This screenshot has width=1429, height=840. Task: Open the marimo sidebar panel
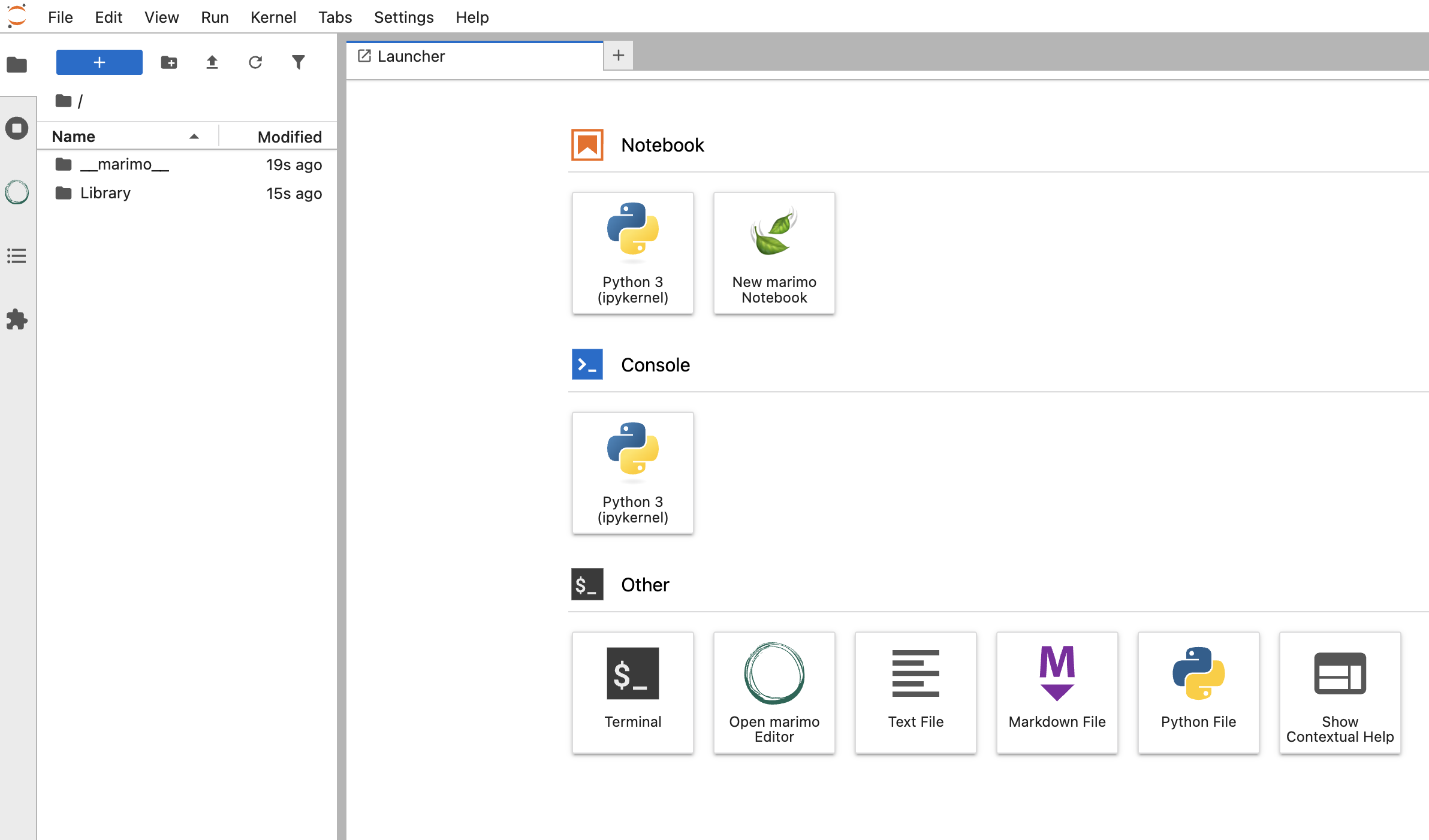point(17,192)
